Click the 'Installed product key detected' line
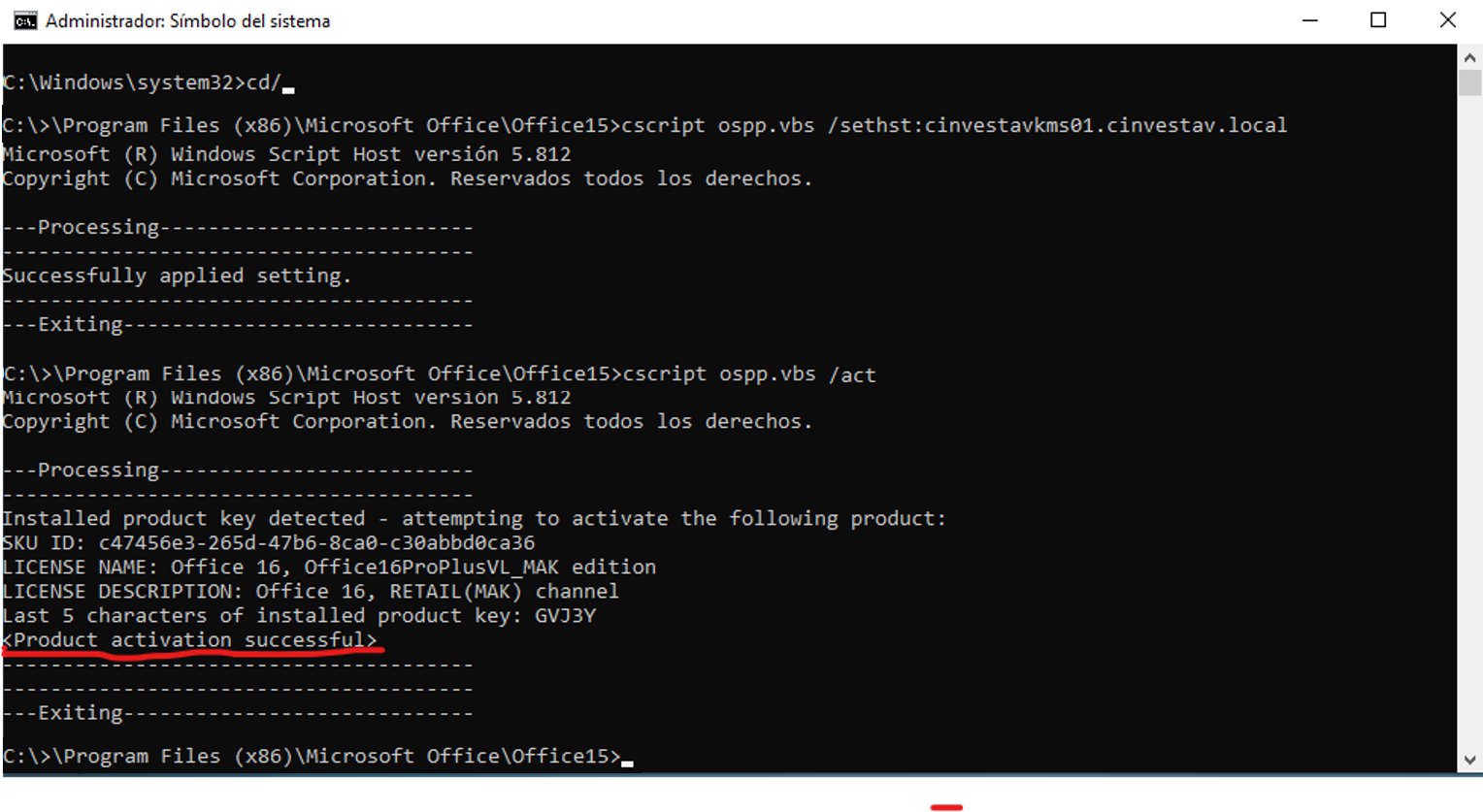 click(x=473, y=519)
